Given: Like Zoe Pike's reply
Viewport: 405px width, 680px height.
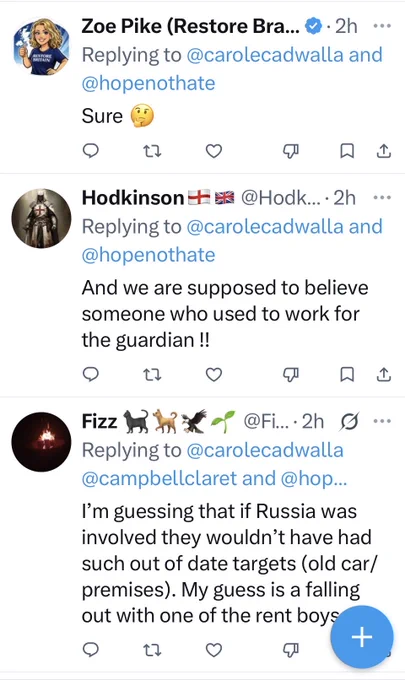Looking at the screenshot, I should [214, 151].
